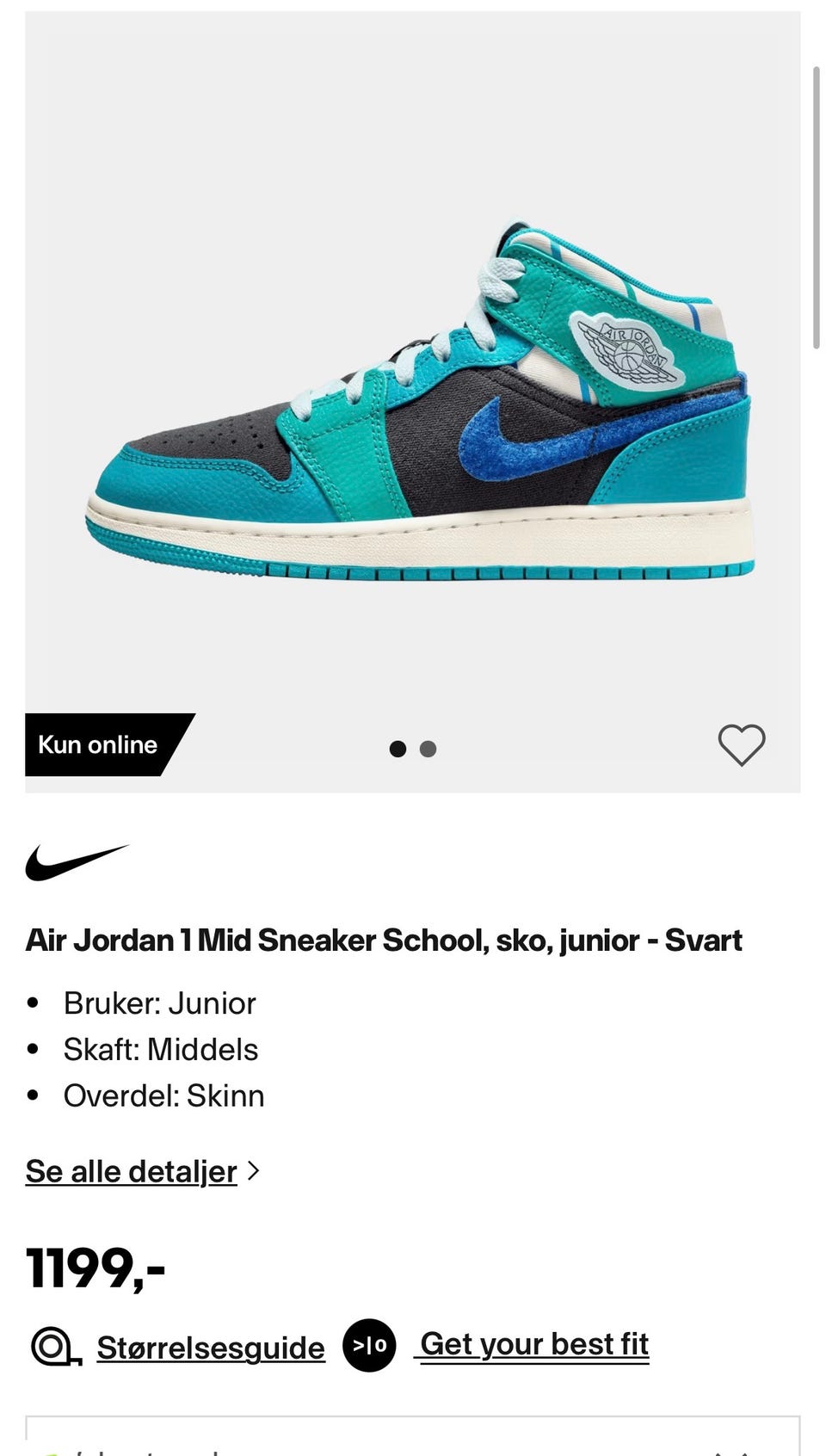This screenshot has width=826, height=1456.
Task: Tap the Skaft: Middels bullet item
Action: pos(161,1050)
